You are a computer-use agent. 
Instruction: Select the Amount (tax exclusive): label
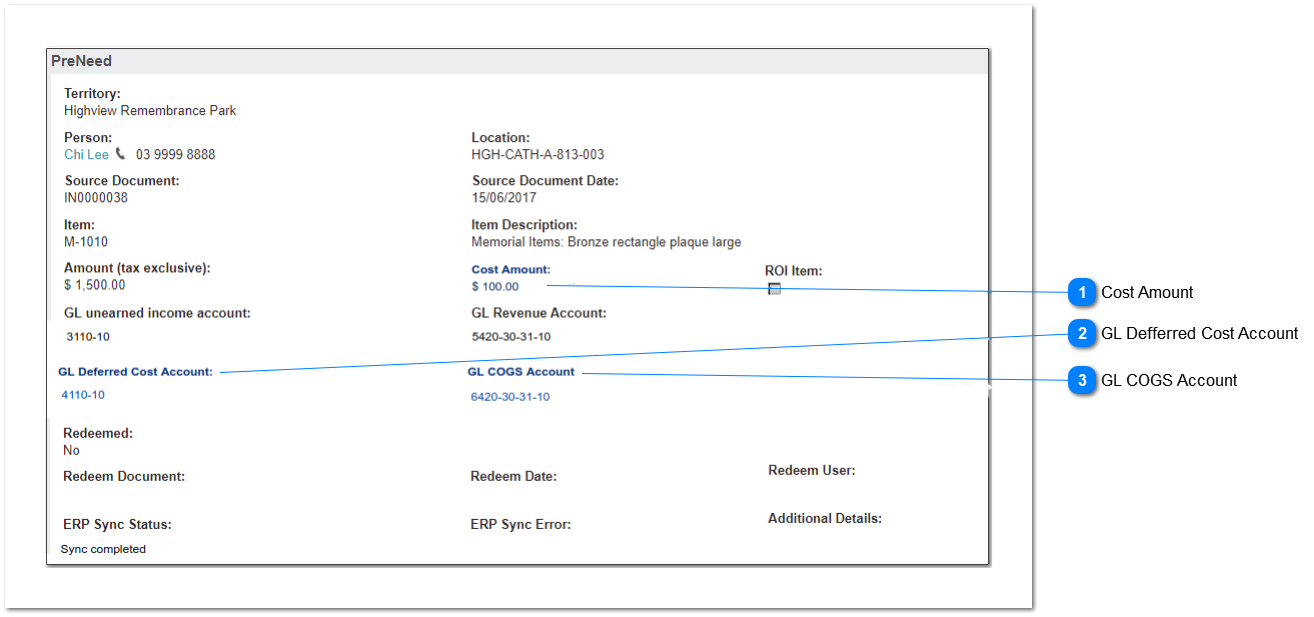(138, 268)
